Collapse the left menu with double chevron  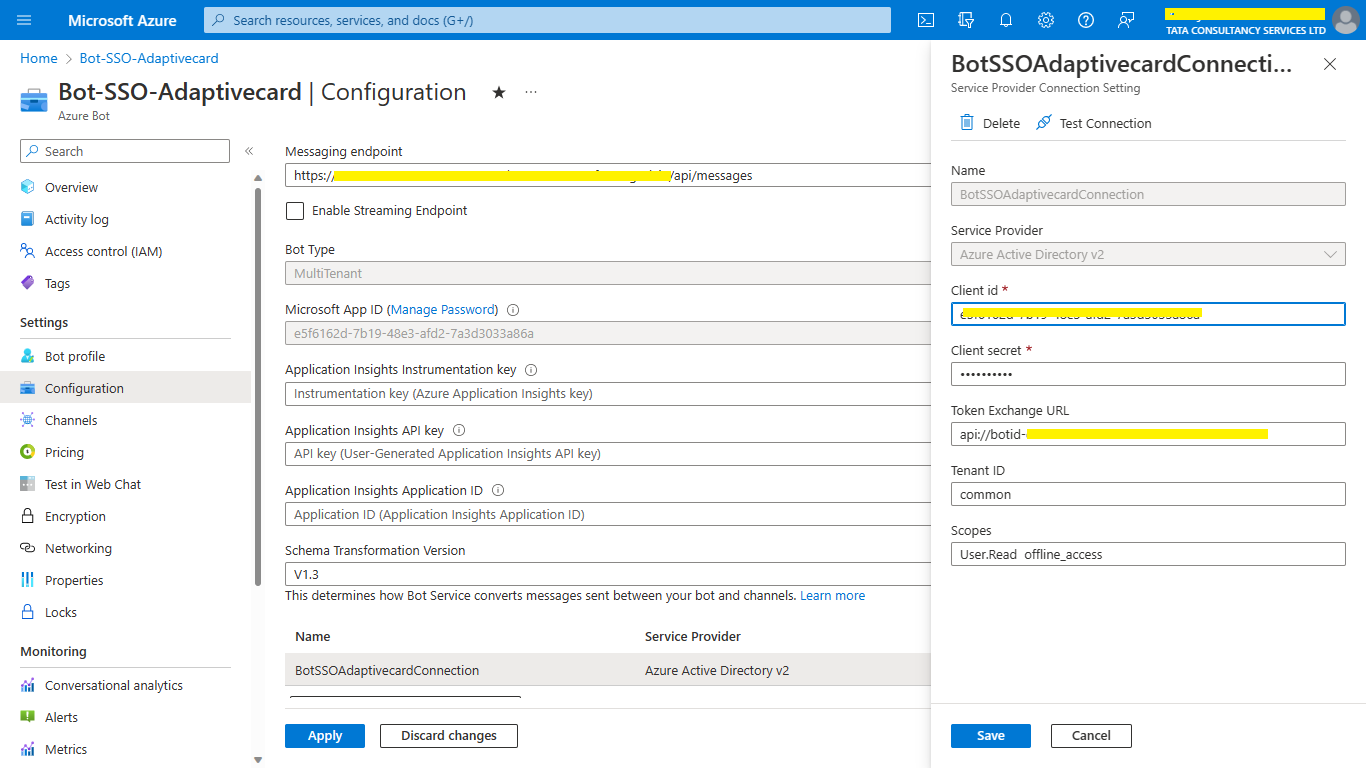tap(249, 151)
